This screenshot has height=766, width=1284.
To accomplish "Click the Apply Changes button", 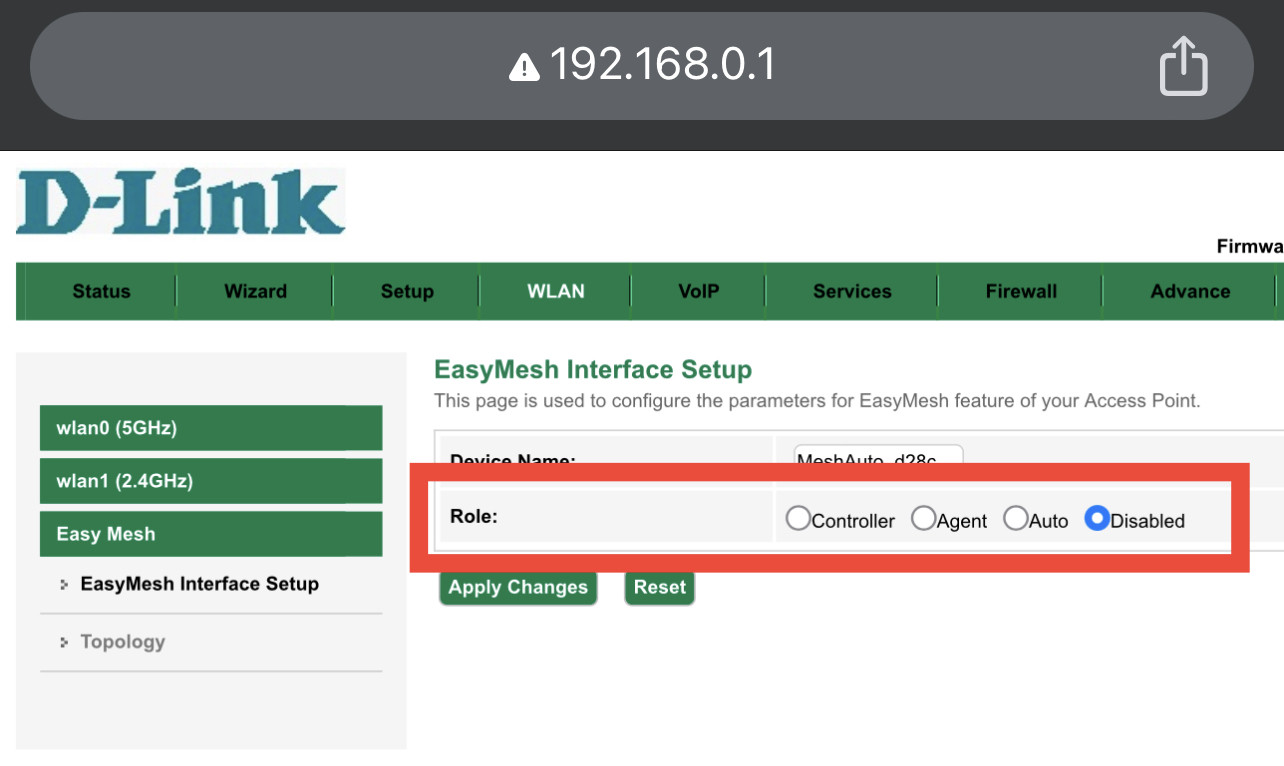I will coord(518,588).
